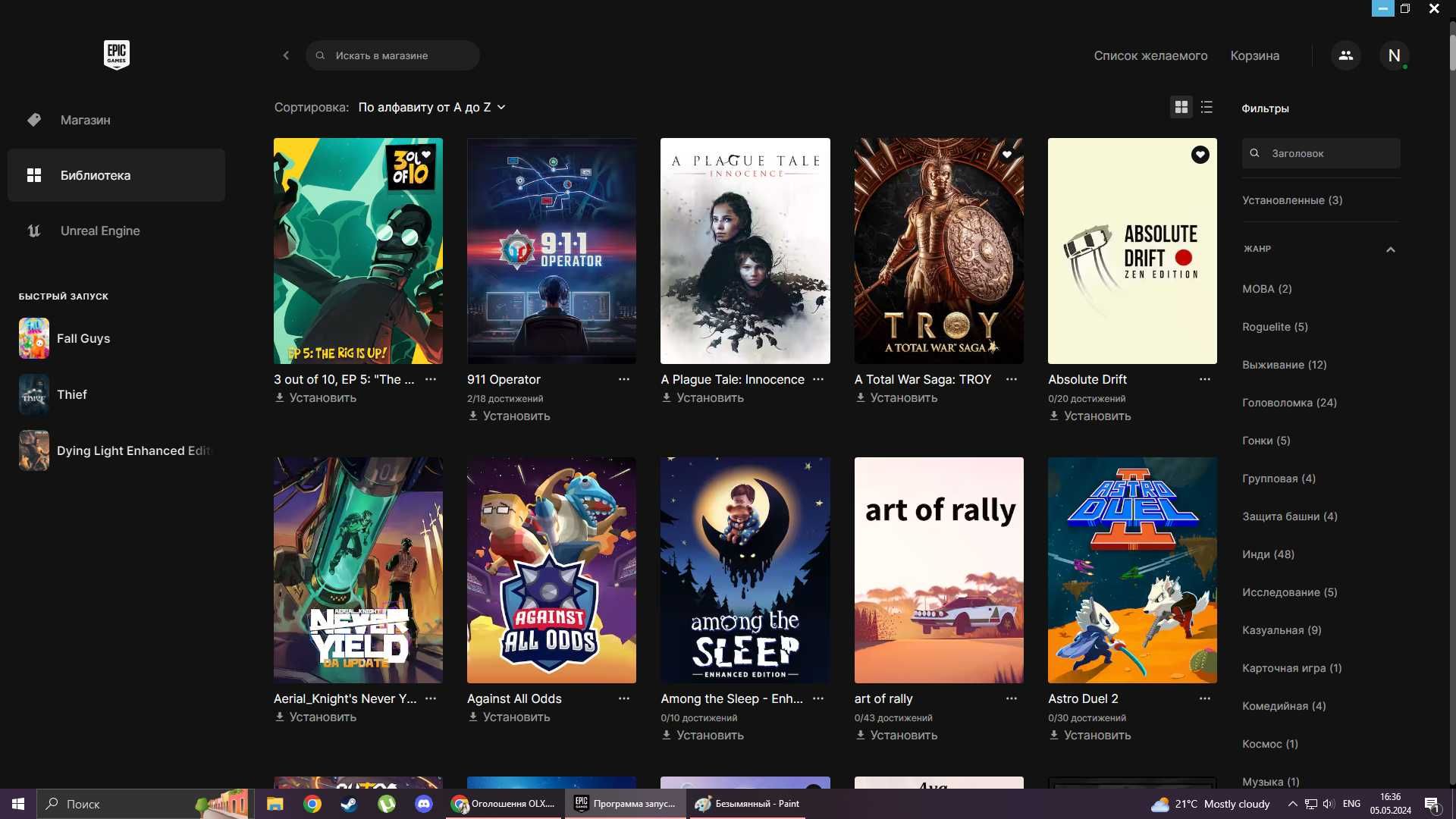Switch to Paint window in taskbar

click(x=747, y=804)
